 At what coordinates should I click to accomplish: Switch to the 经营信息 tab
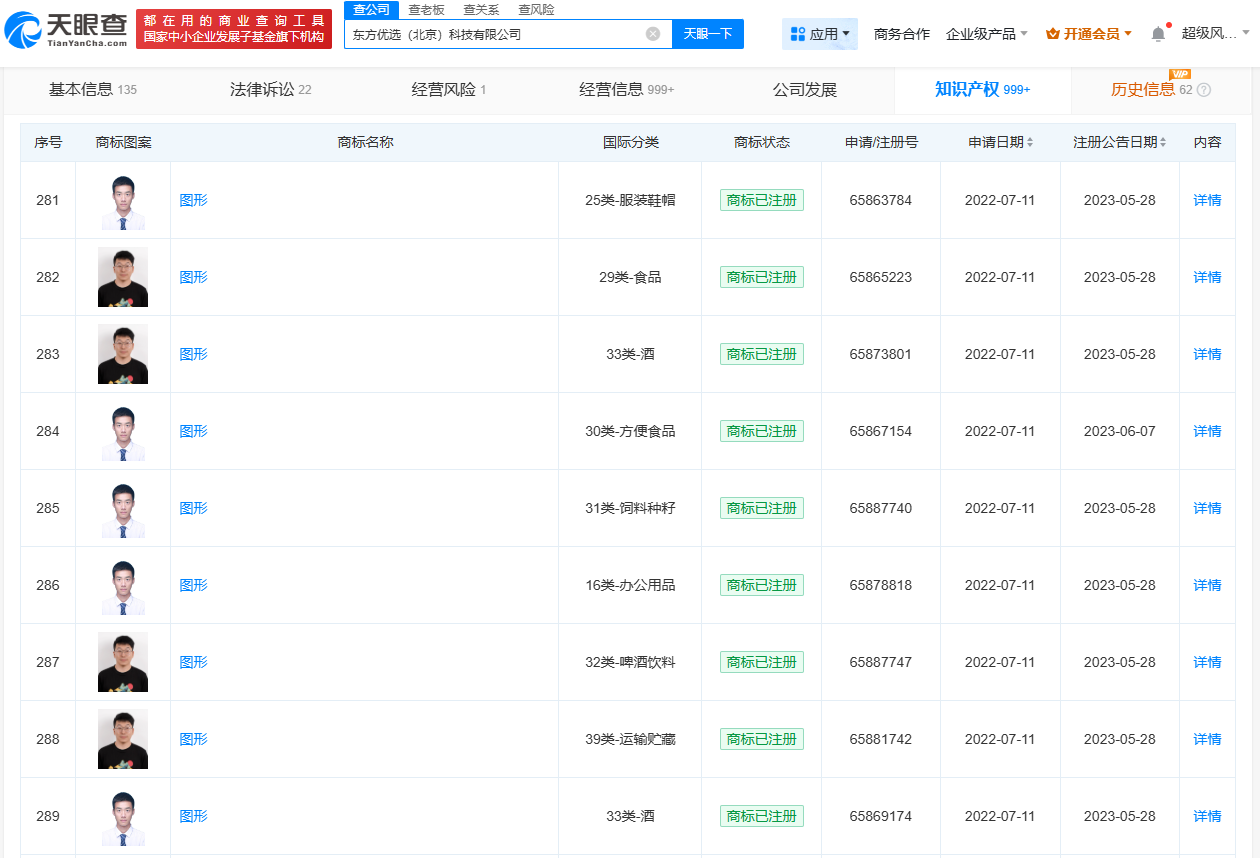click(626, 90)
